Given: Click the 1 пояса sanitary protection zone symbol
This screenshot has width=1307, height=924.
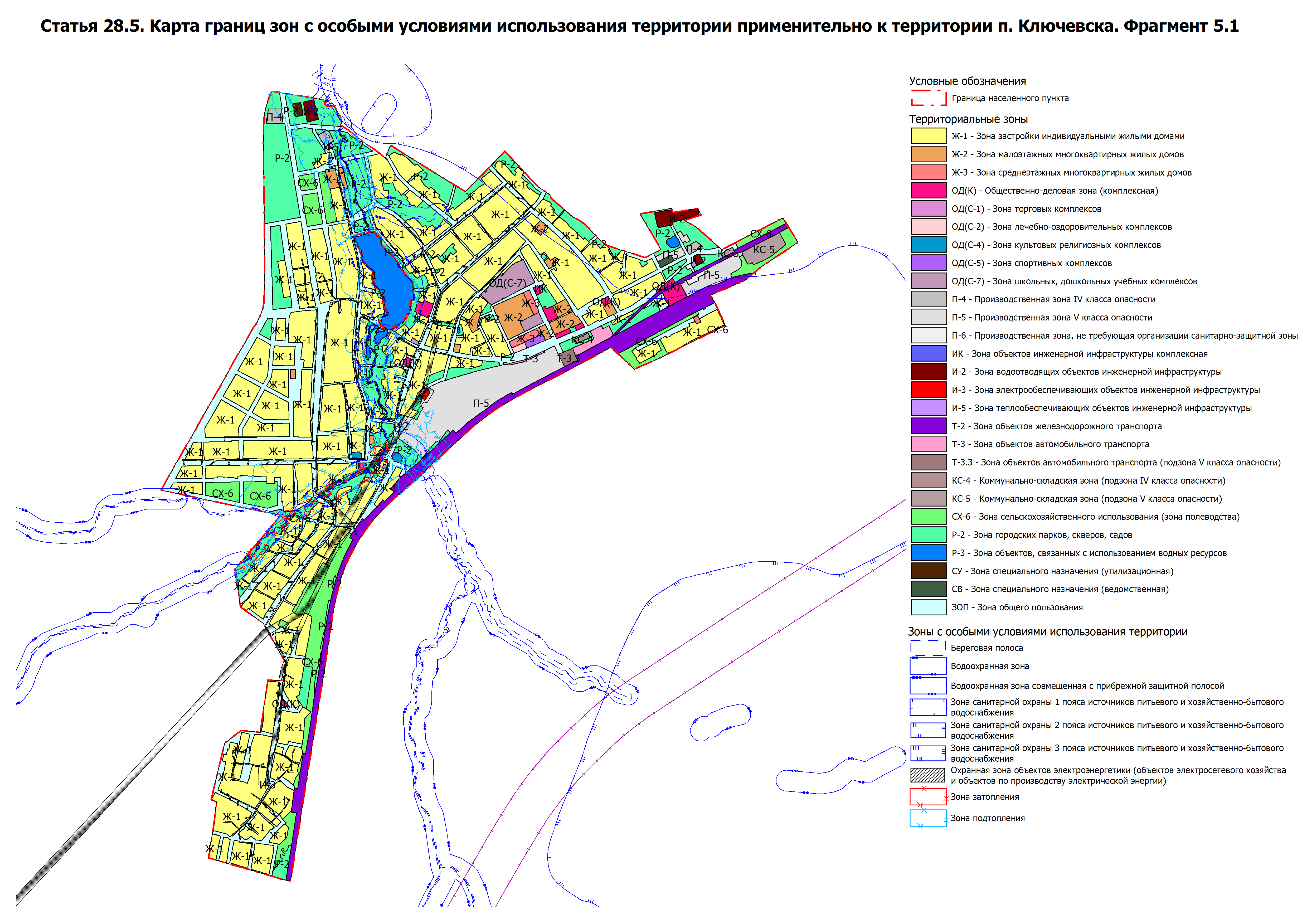Looking at the screenshot, I should (x=928, y=707).
